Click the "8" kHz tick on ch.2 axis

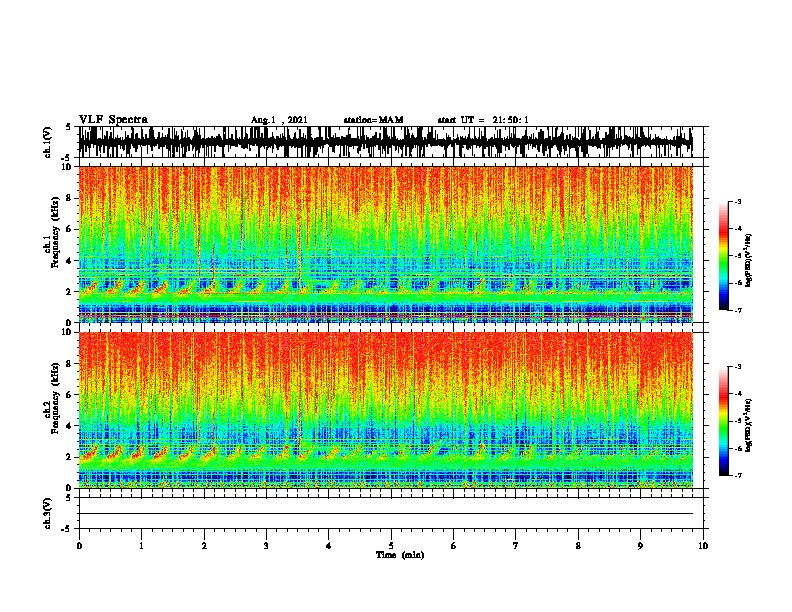point(70,364)
